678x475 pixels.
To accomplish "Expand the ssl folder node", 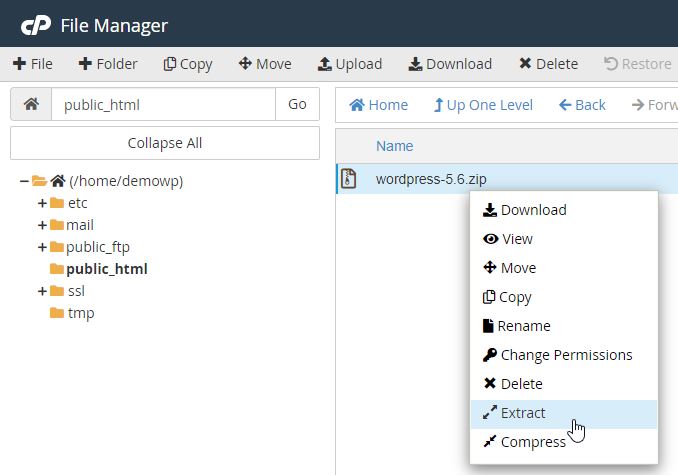I will (x=42, y=291).
